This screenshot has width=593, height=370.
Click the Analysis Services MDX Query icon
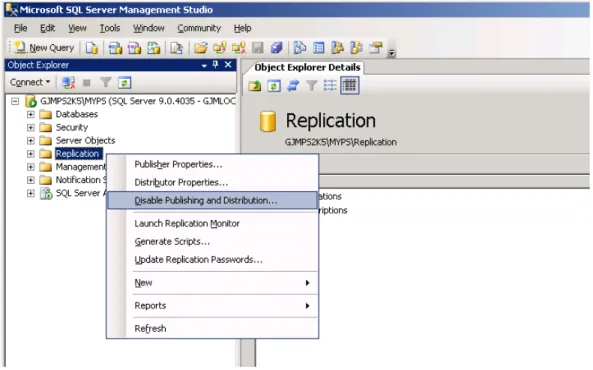click(115, 48)
